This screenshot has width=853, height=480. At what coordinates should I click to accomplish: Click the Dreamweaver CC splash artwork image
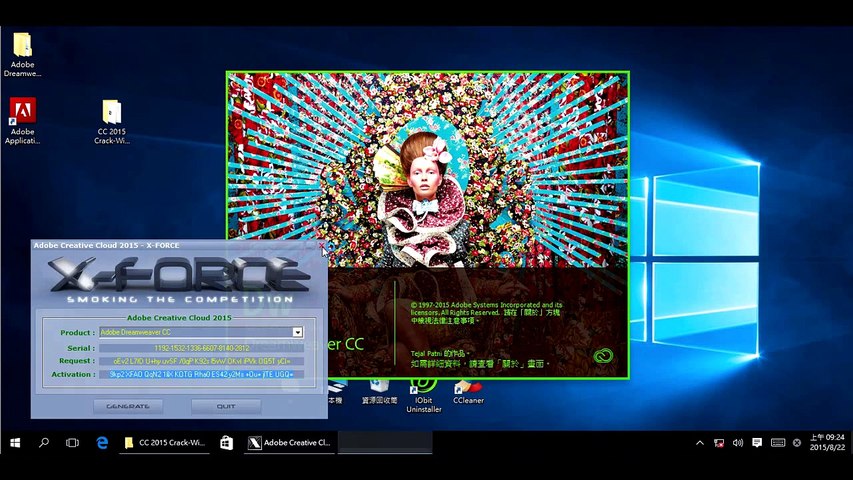[x=428, y=170]
